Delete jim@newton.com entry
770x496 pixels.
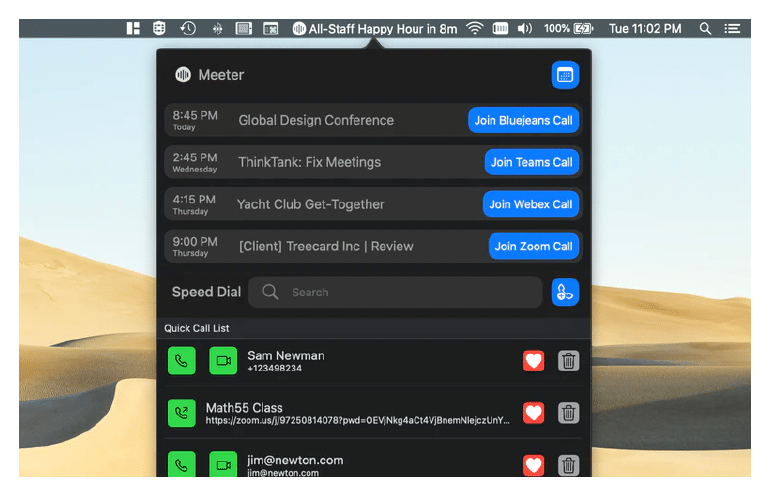(568, 466)
